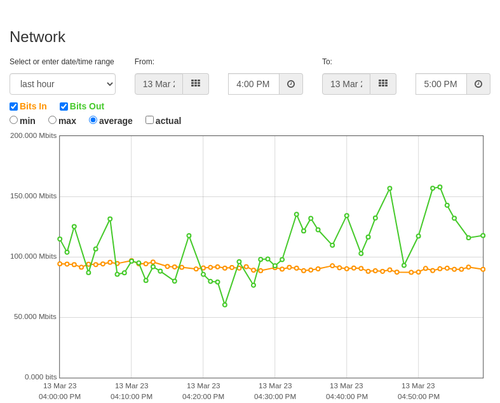The width and height of the screenshot is (500, 403).
Task: Select the min radio button
Action: tap(14, 120)
